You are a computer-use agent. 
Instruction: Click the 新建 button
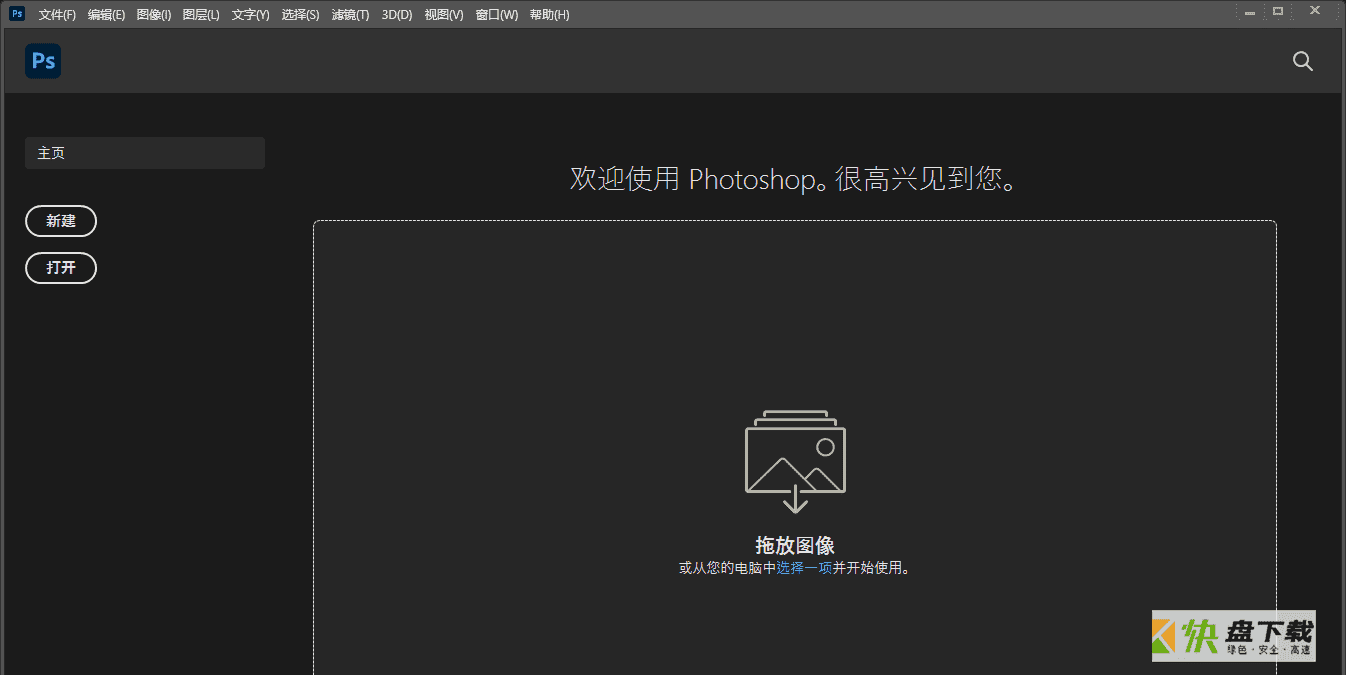pyautogui.click(x=61, y=221)
